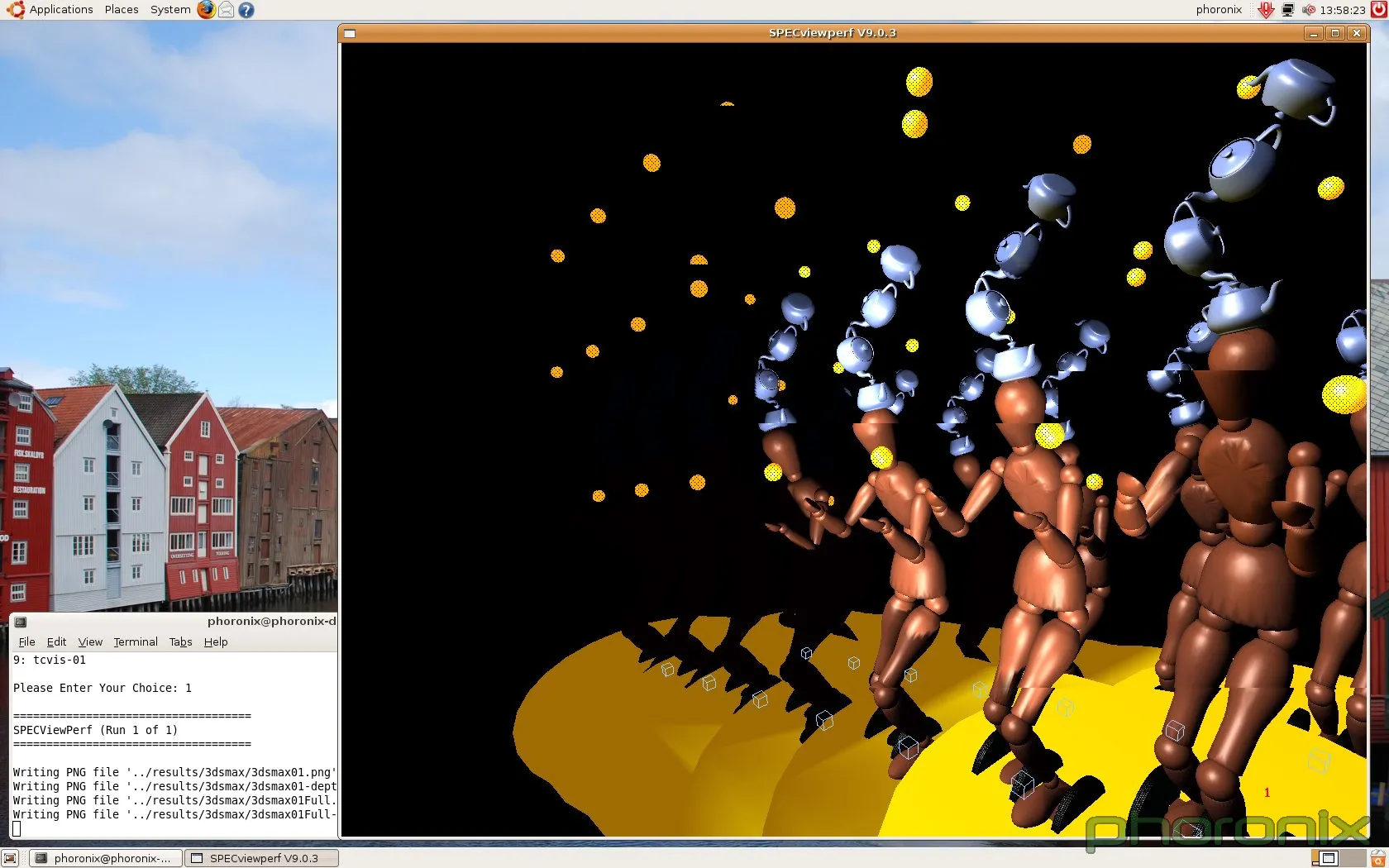Image resolution: width=1389 pixels, height=868 pixels.
Task: Click the terminal window title-bar icon
Action: click(x=21, y=622)
